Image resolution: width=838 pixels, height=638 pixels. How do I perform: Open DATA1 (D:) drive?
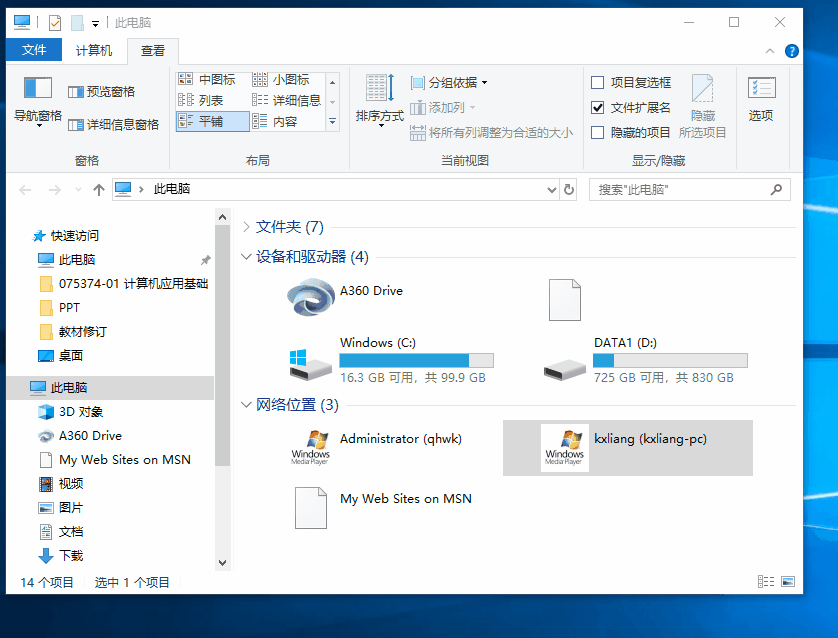click(646, 360)
